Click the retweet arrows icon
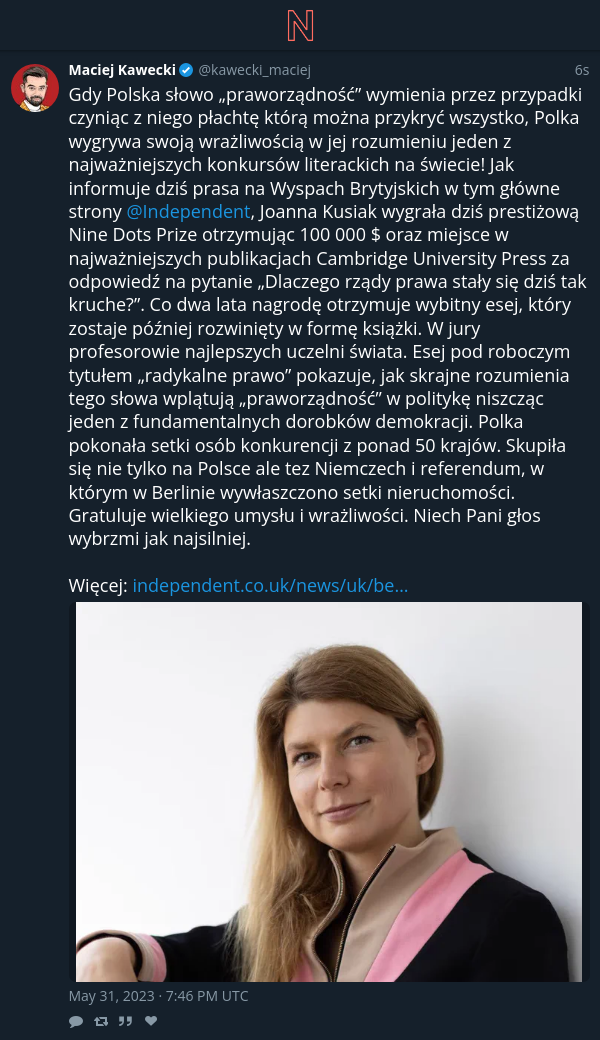 click(101, 1021)
